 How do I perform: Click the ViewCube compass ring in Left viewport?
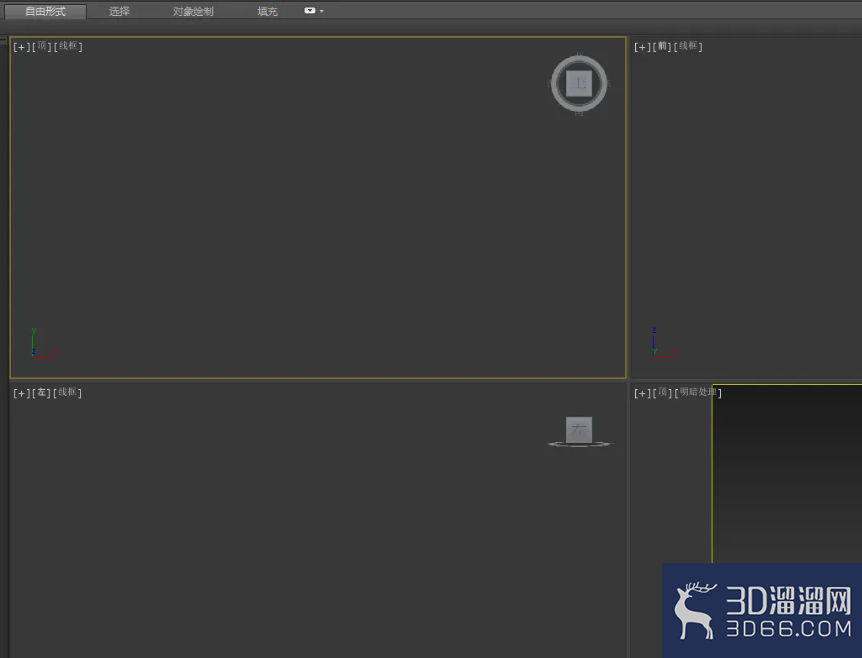579,444
